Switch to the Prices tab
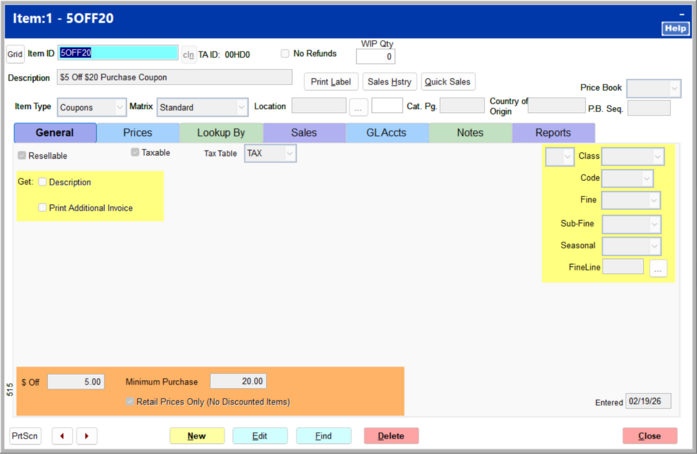Viewport: 697px width, 454px height. click(138, 132)
